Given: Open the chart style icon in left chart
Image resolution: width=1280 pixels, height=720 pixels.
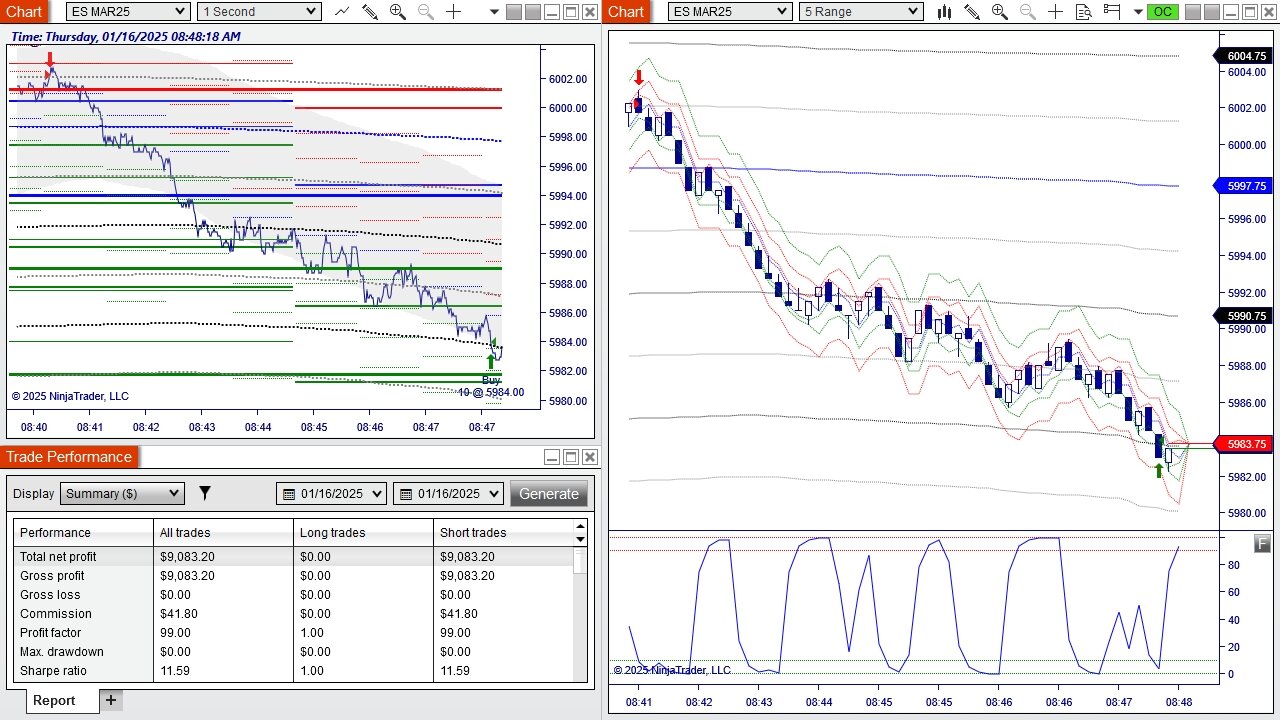Looking at the screenshot, I should tap(342, 12).
